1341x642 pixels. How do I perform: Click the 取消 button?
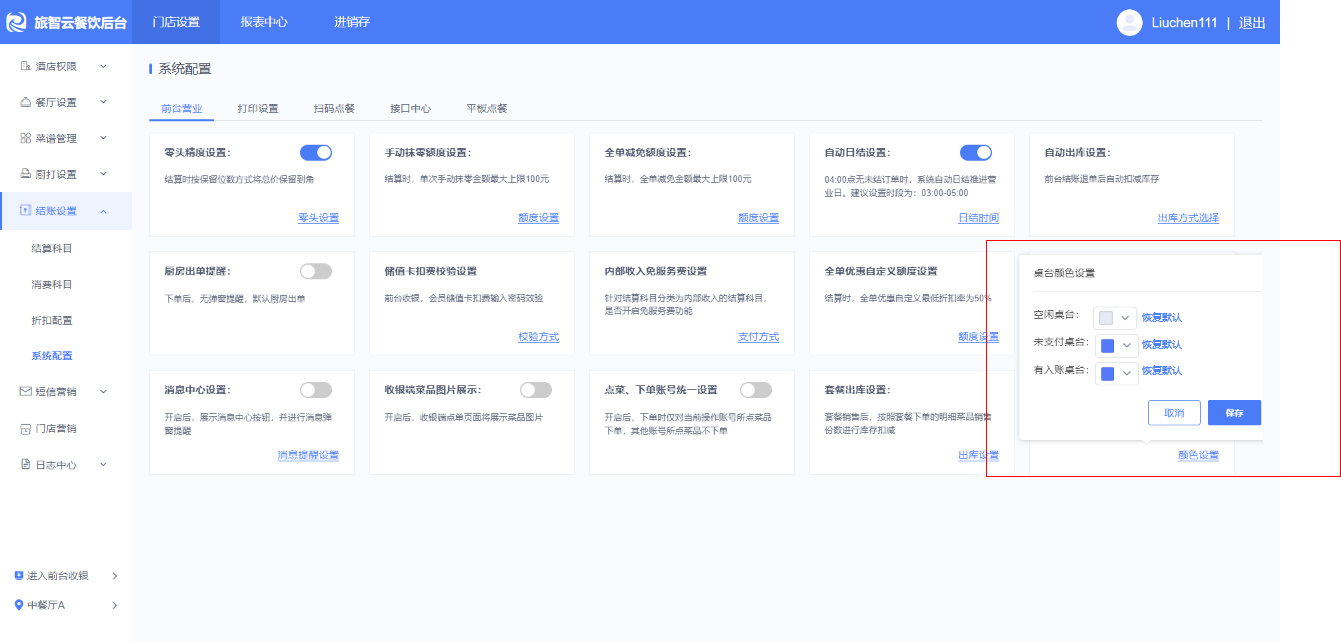pyautogui.click(x=1174, y=413)
